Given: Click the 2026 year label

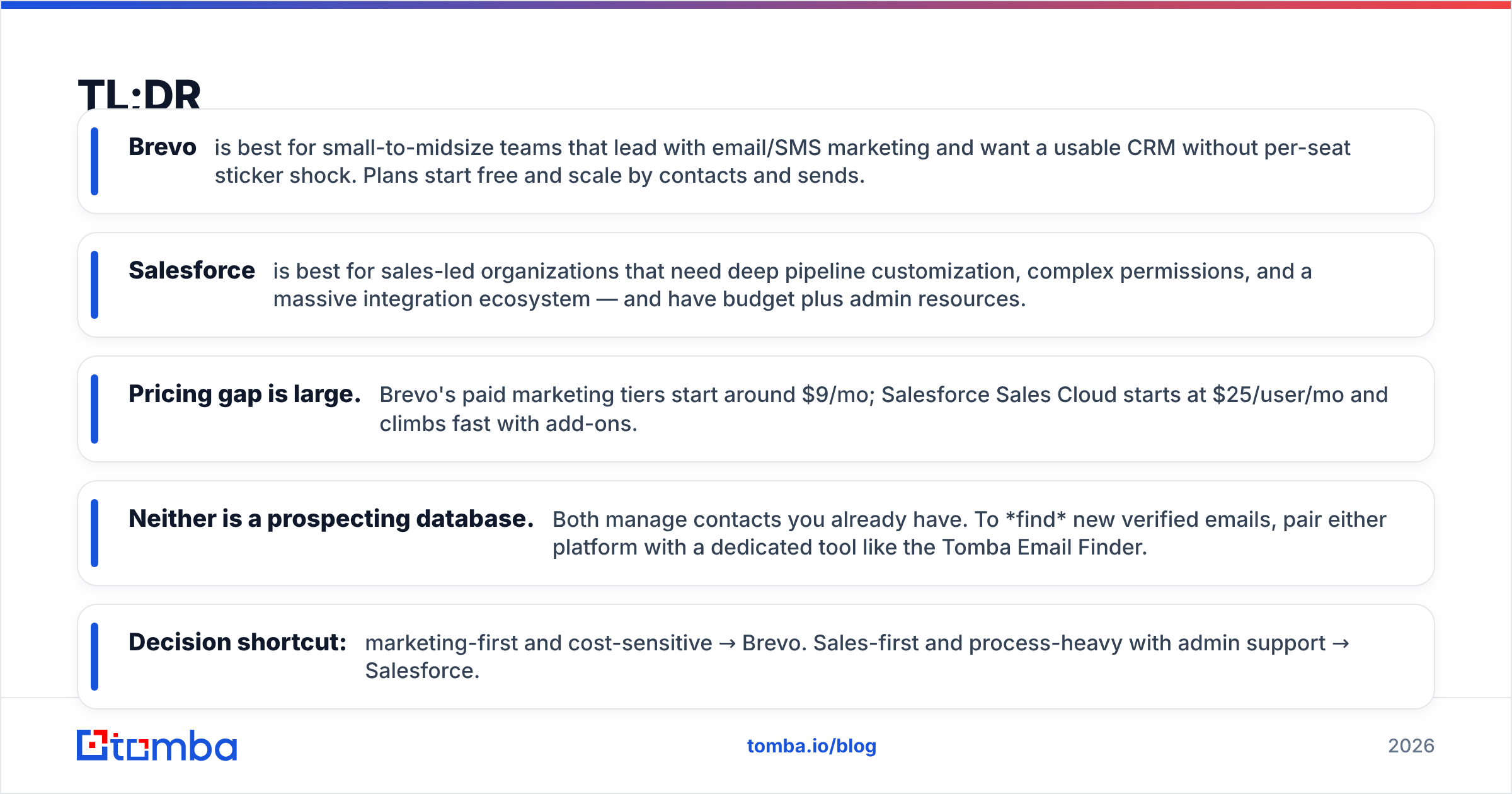Looking at the screenshot, I should click(x=1411, y=746).
